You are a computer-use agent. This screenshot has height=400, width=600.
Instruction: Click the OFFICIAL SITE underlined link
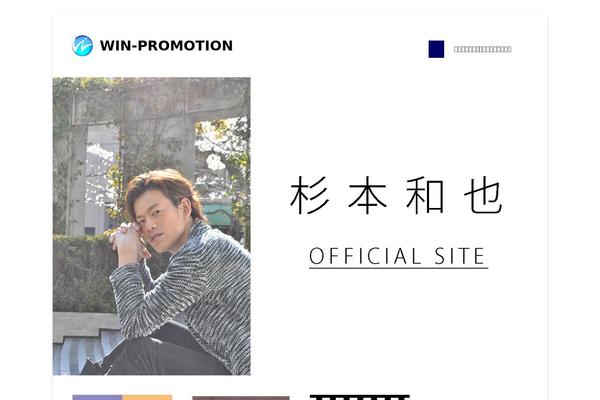(398, 256)
